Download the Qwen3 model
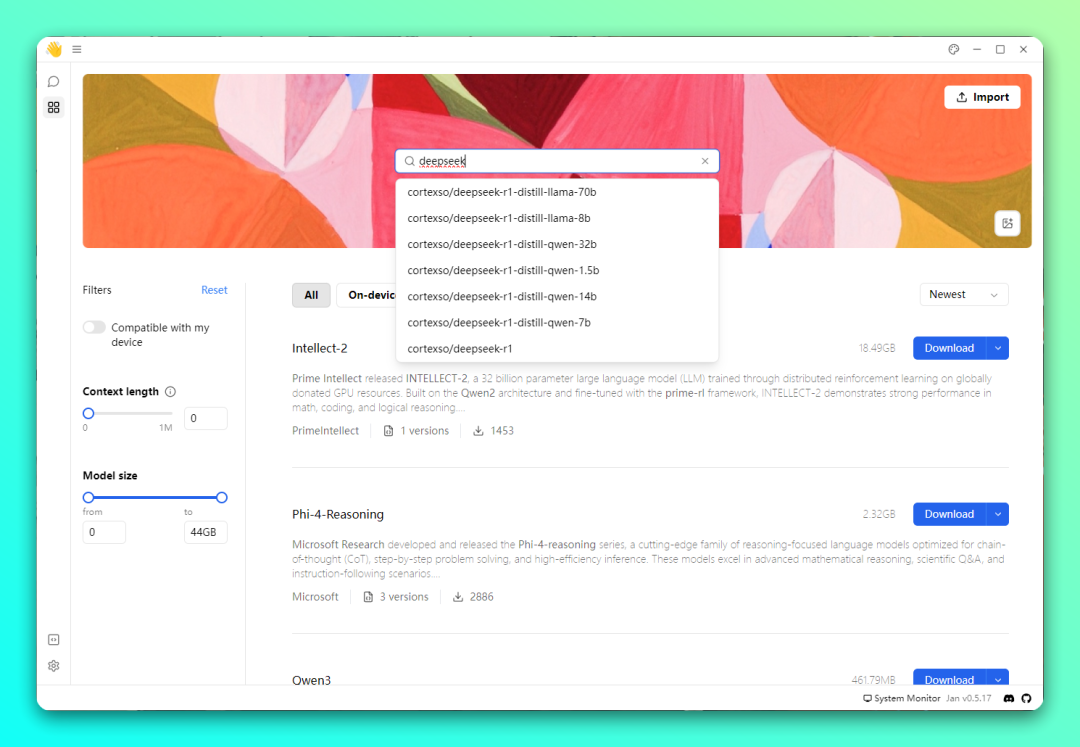This screenshot has width=1080, height=747. 949,679
